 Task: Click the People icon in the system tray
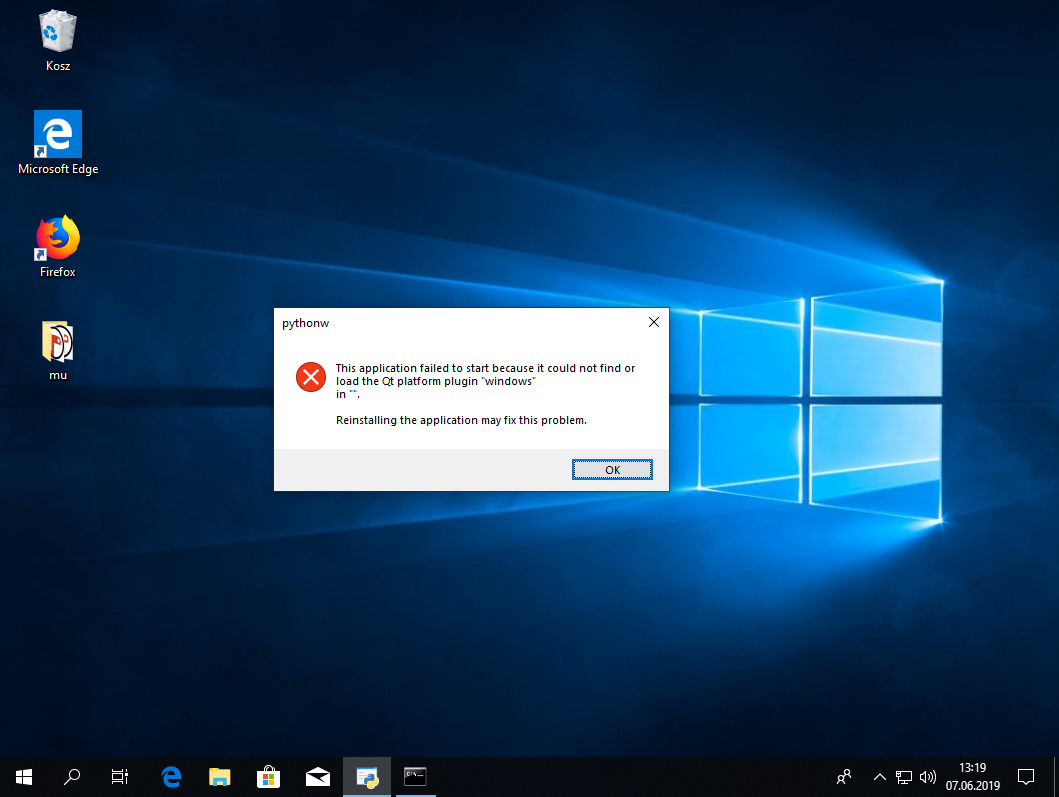843,777
